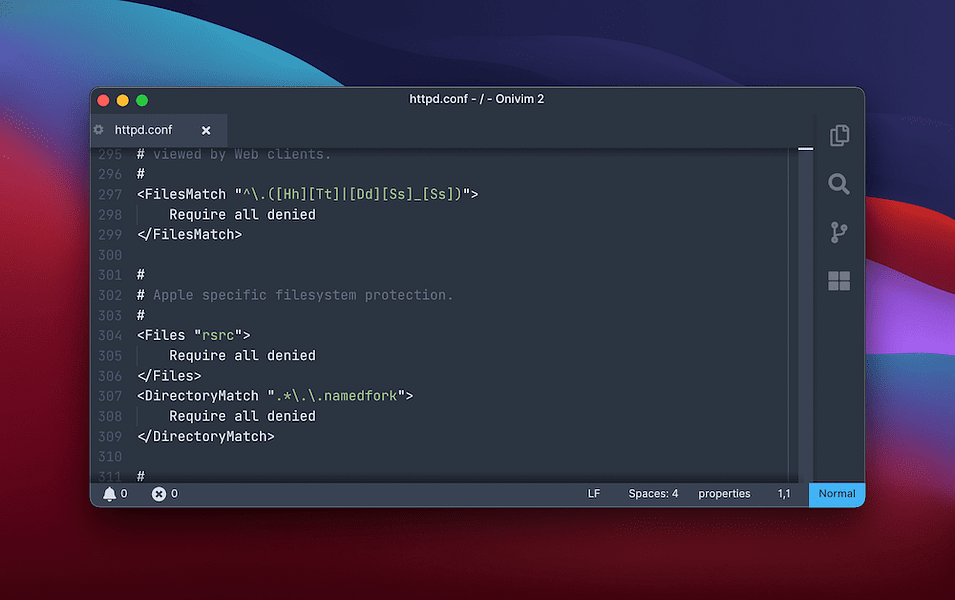The image size is (955, 600).
Task: Click the gear icon on httpd.conf tab
Action: 98,130
